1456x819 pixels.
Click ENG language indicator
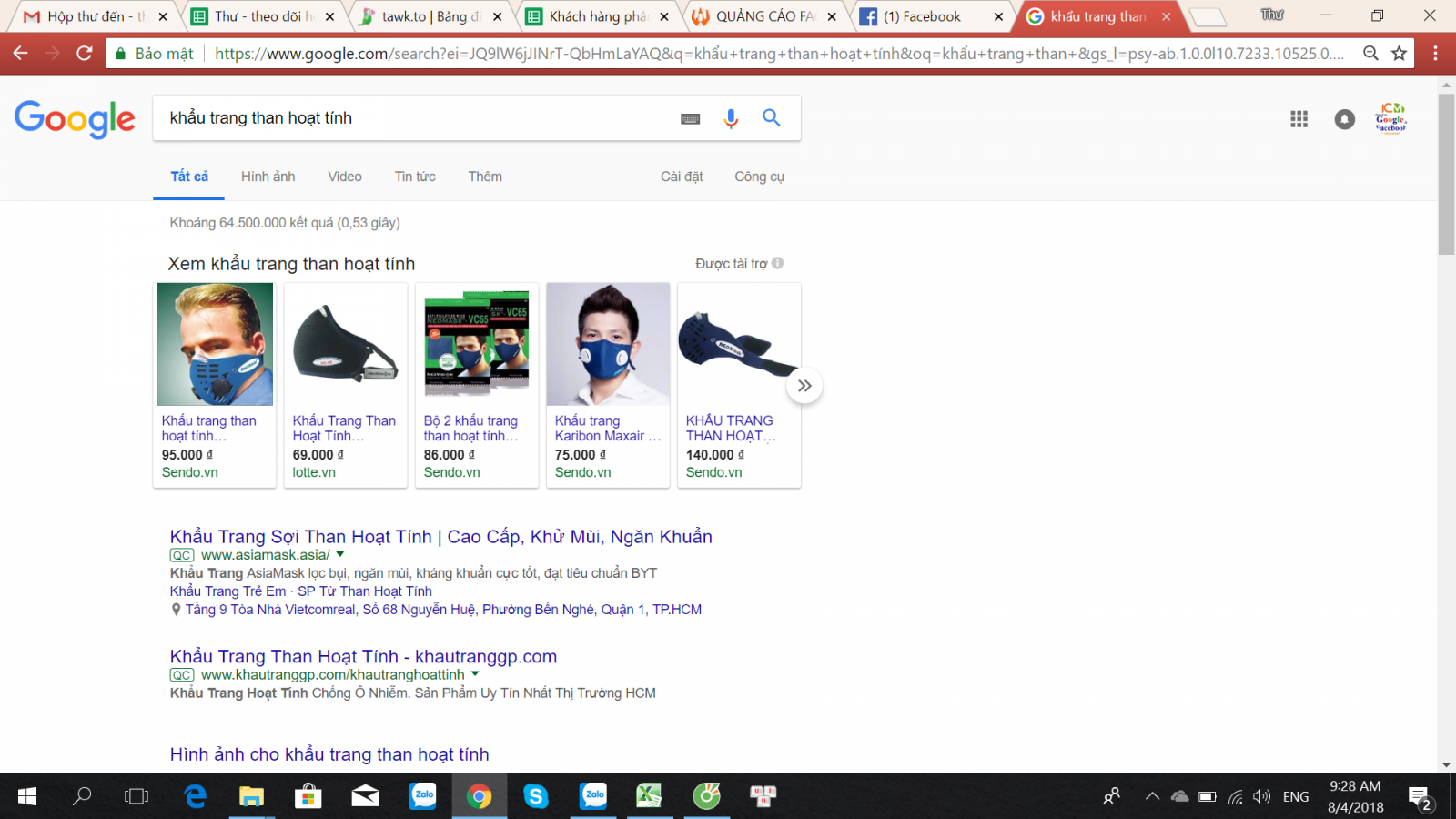click(1296, 797)
